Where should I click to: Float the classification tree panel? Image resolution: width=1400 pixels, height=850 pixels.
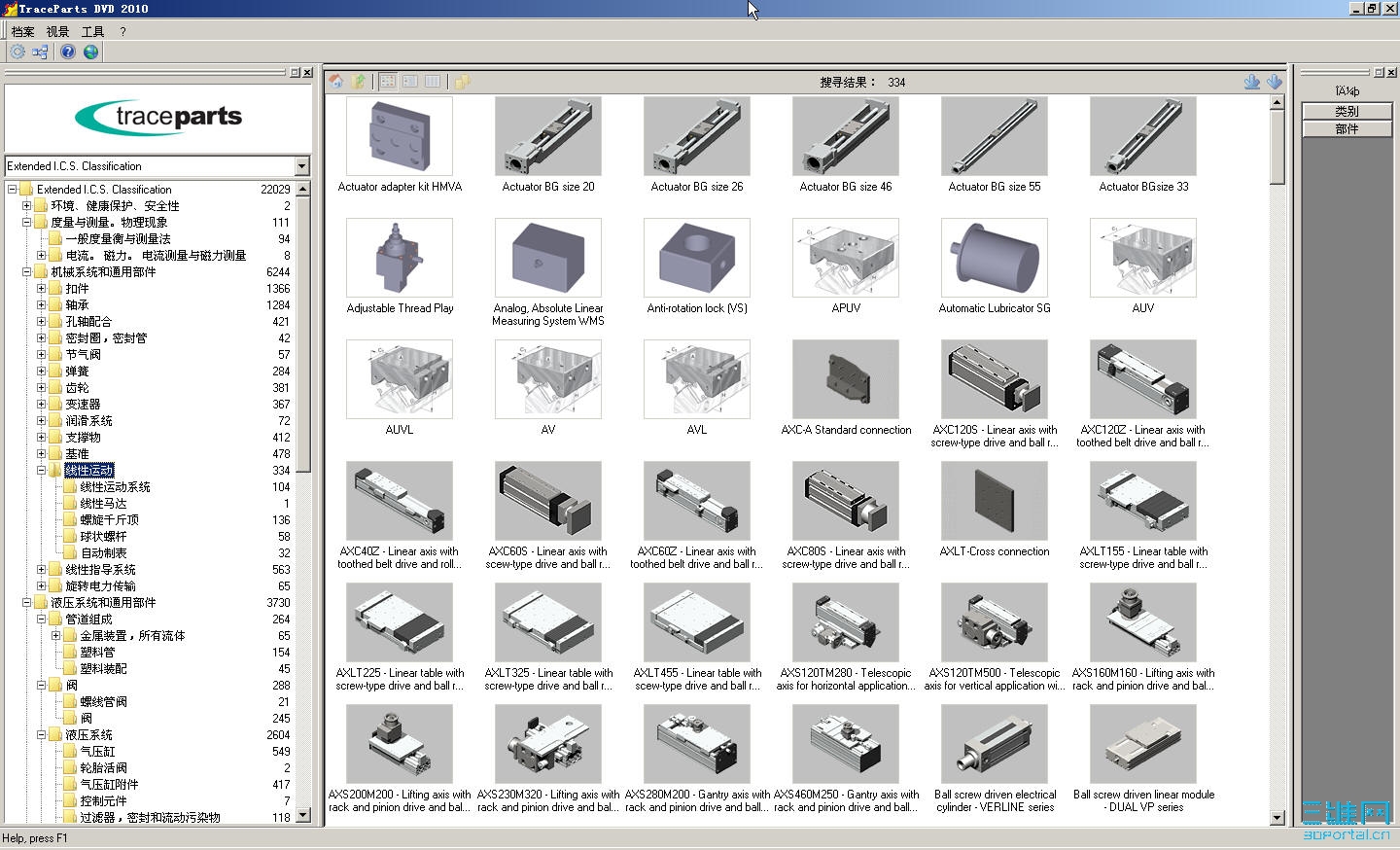click(x=295, y=72)
